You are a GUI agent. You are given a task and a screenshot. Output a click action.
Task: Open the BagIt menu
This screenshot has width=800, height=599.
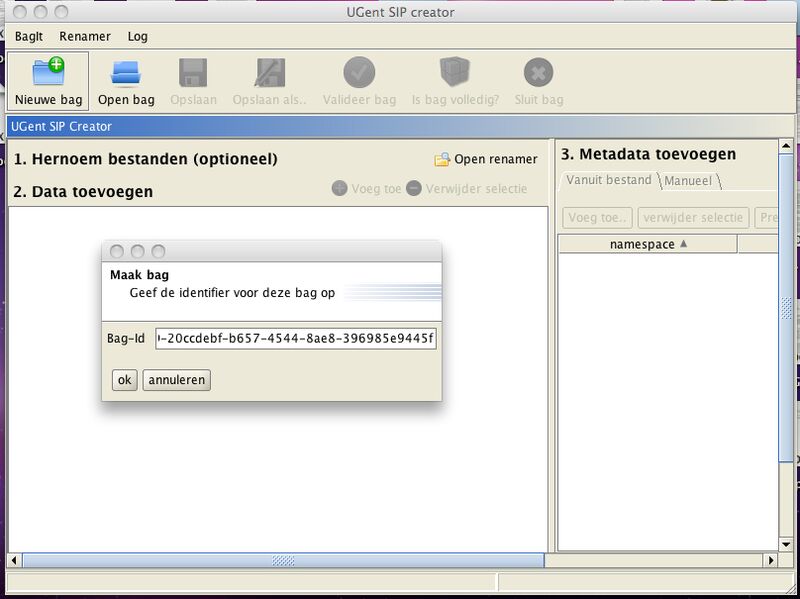[x=29, y=36]
